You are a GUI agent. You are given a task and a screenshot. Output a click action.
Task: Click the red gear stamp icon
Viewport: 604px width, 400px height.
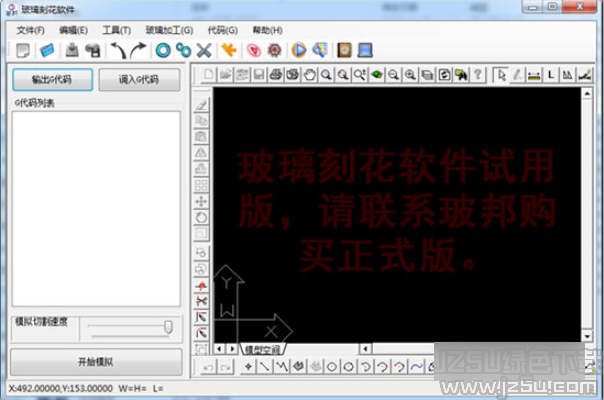275,50
